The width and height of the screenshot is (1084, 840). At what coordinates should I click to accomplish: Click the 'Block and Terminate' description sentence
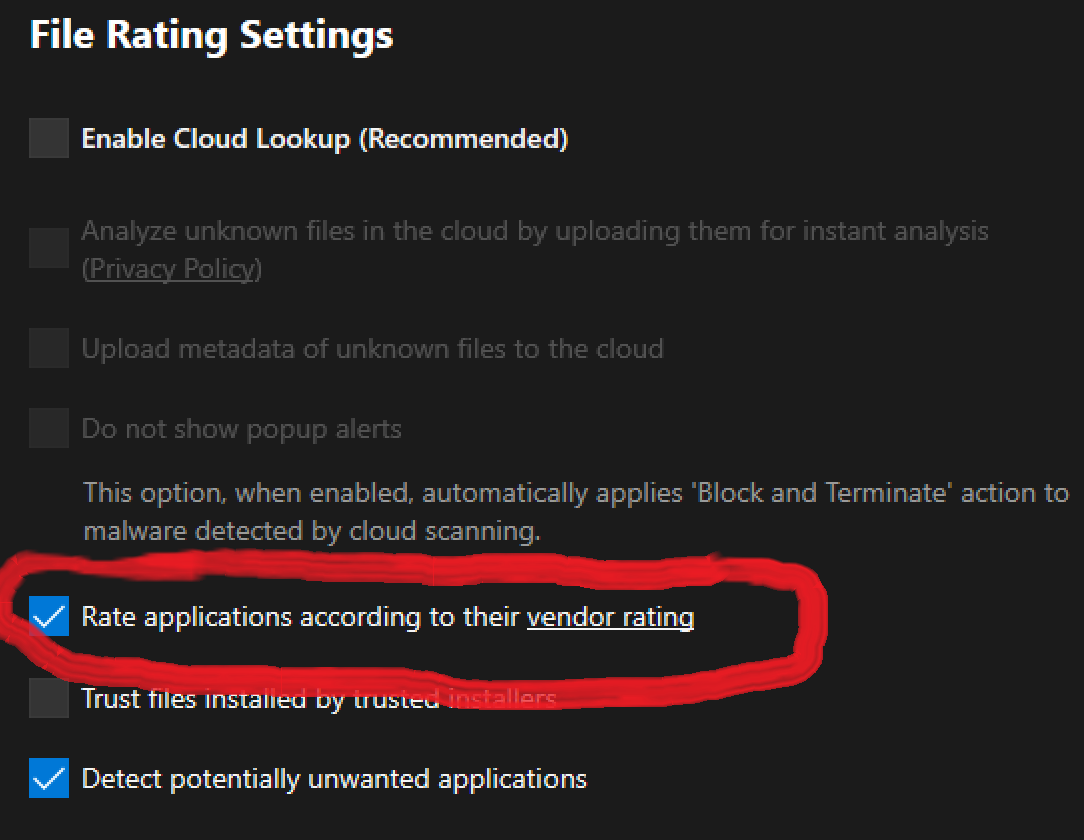click(x=576, y=493)
